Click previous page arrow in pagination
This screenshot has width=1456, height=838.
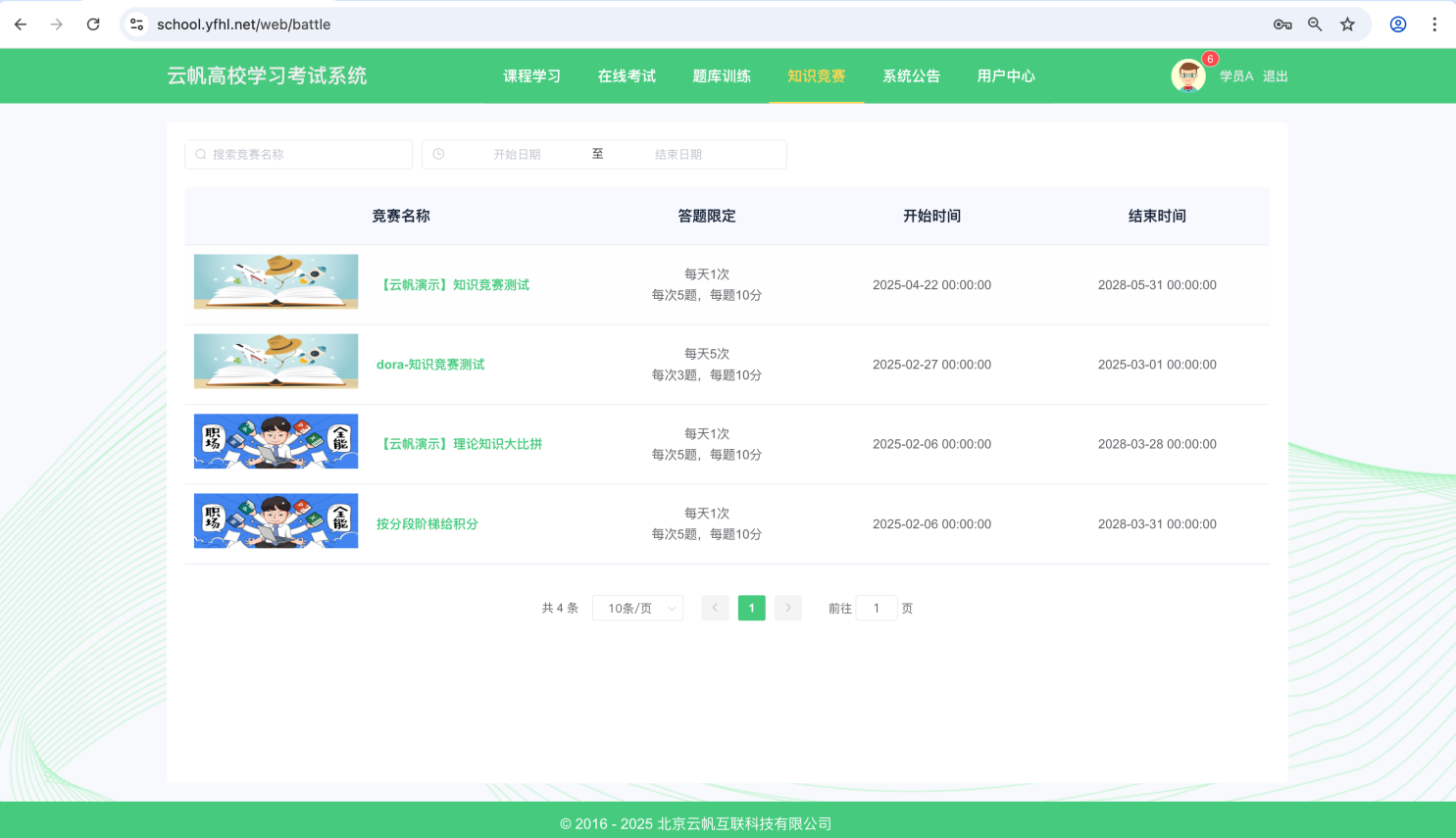pyautogui.click(x=715, y=608)
